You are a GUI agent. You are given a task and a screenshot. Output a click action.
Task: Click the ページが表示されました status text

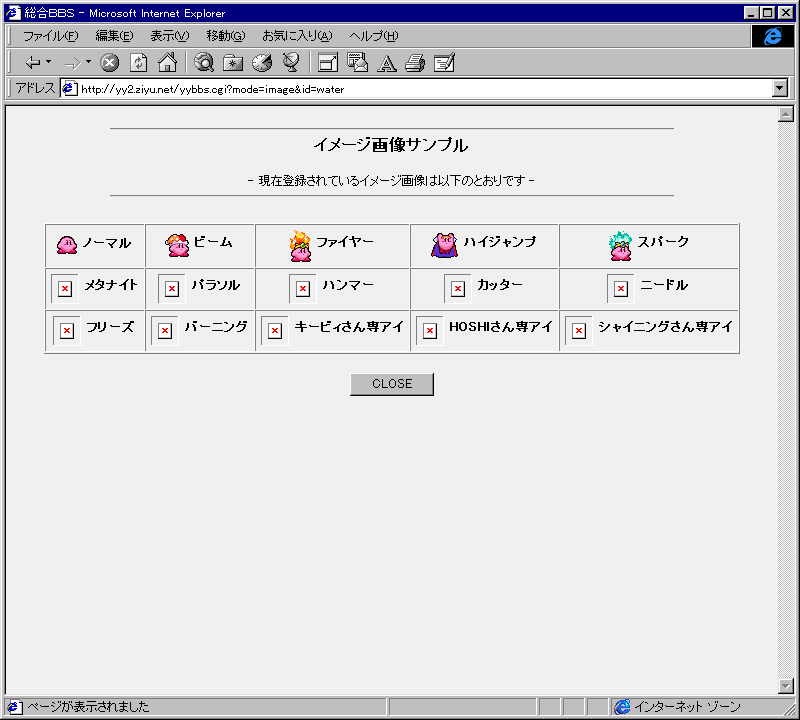pos(88,707)
